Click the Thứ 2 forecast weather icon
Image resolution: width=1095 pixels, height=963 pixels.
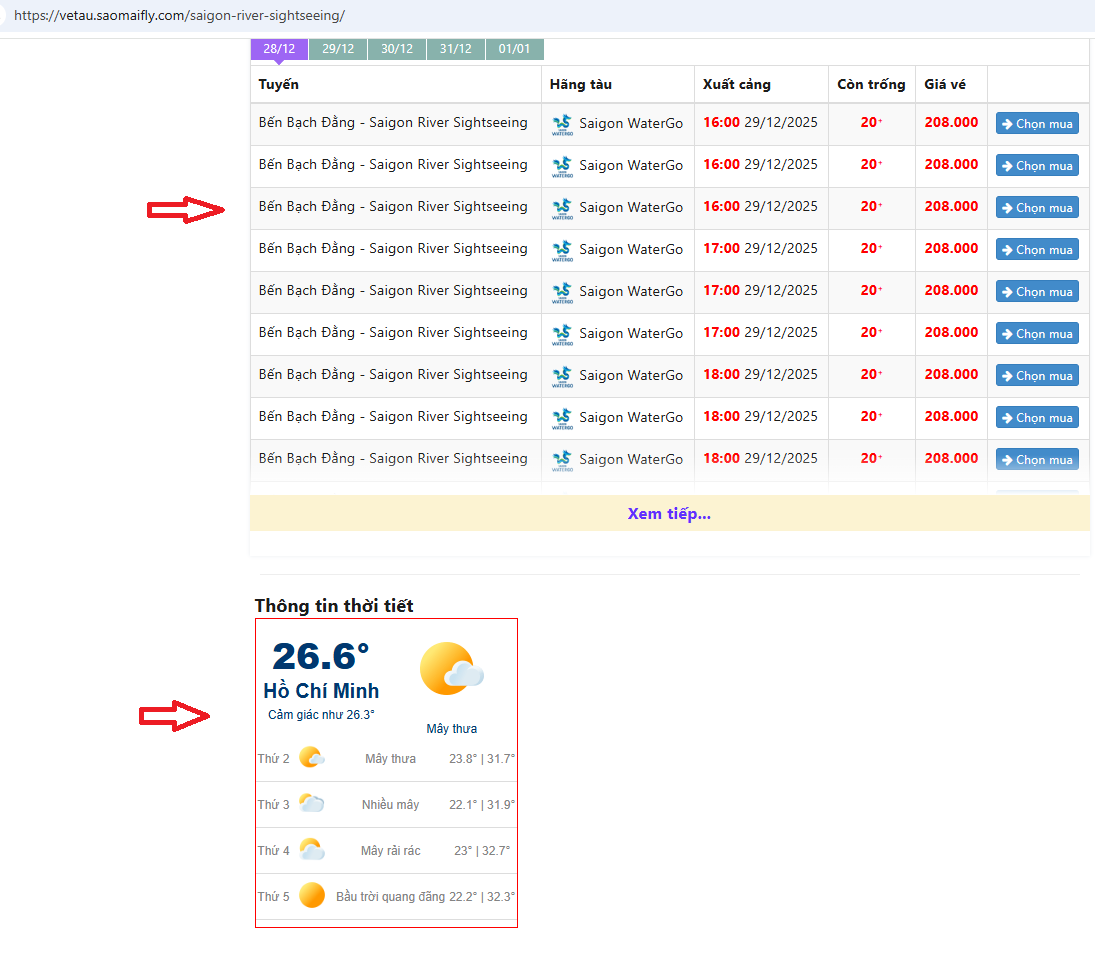[x=311, y=758]
